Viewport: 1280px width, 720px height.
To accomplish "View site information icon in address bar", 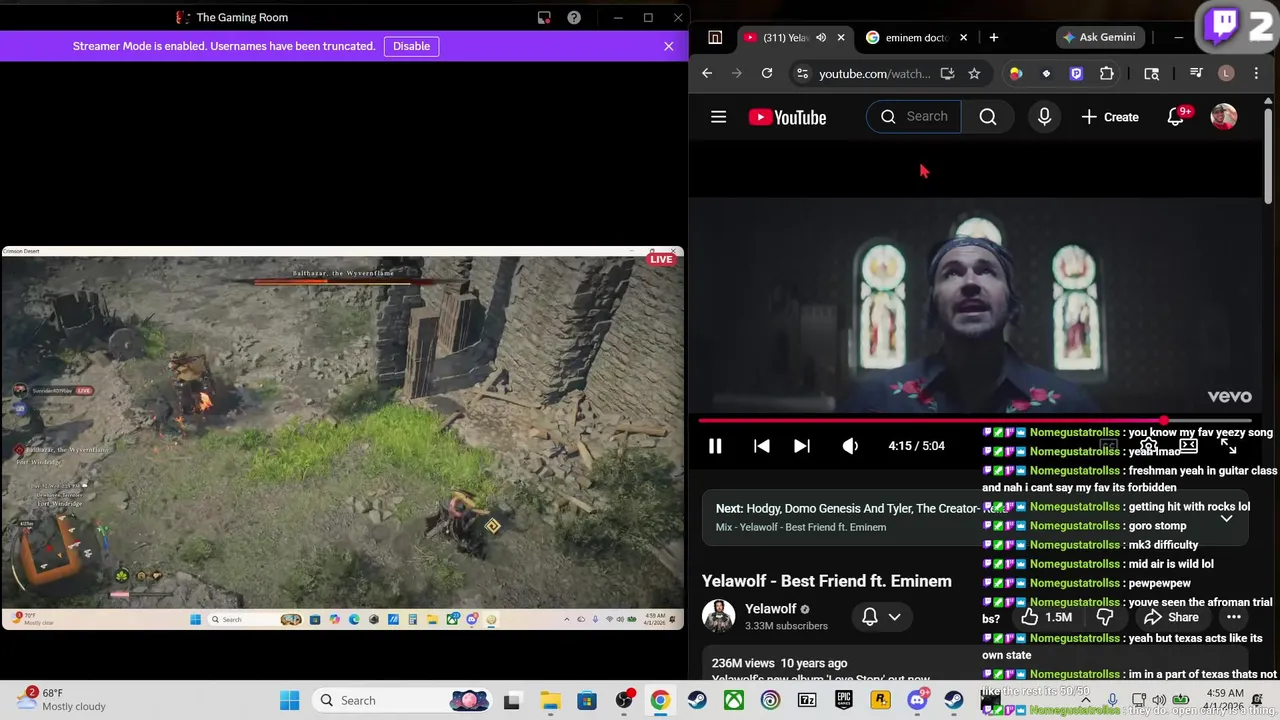I will tap(802, 73).
